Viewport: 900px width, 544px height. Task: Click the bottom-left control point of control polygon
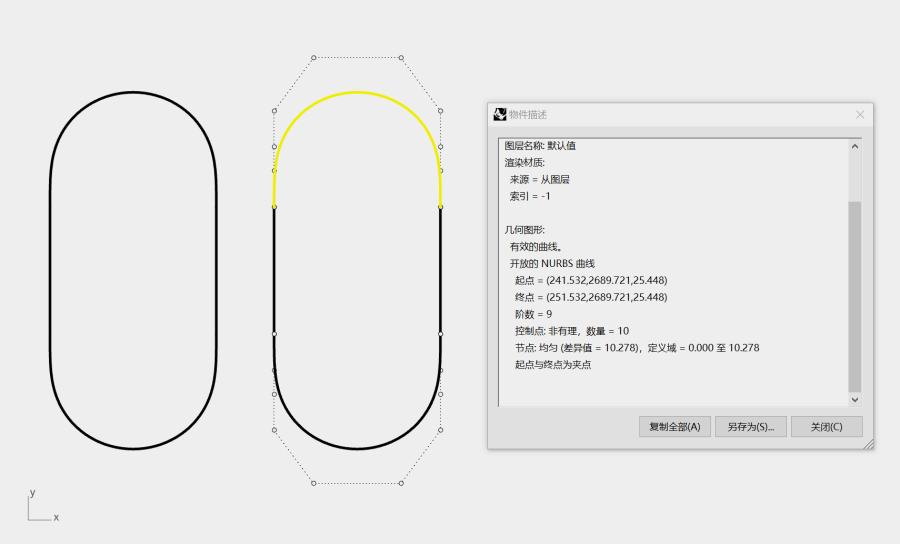[314, 483]
